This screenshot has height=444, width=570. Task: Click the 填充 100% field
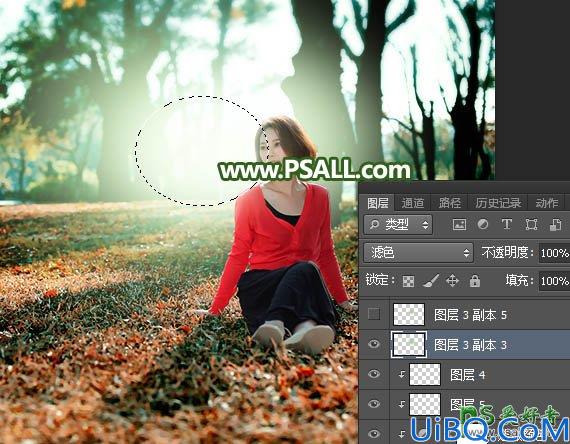(554, 281)
